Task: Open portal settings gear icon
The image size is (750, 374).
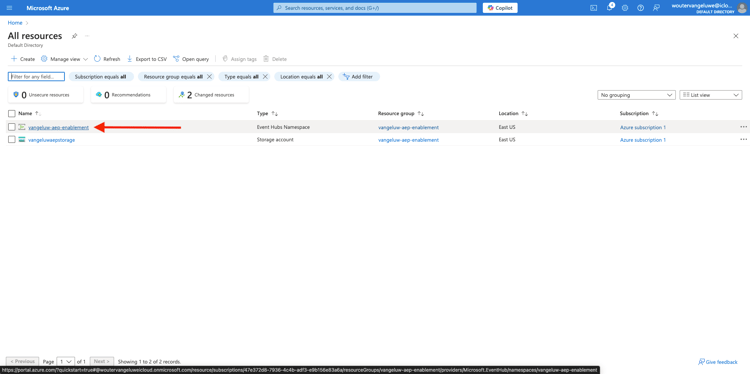Action: [x=625, y=8]
